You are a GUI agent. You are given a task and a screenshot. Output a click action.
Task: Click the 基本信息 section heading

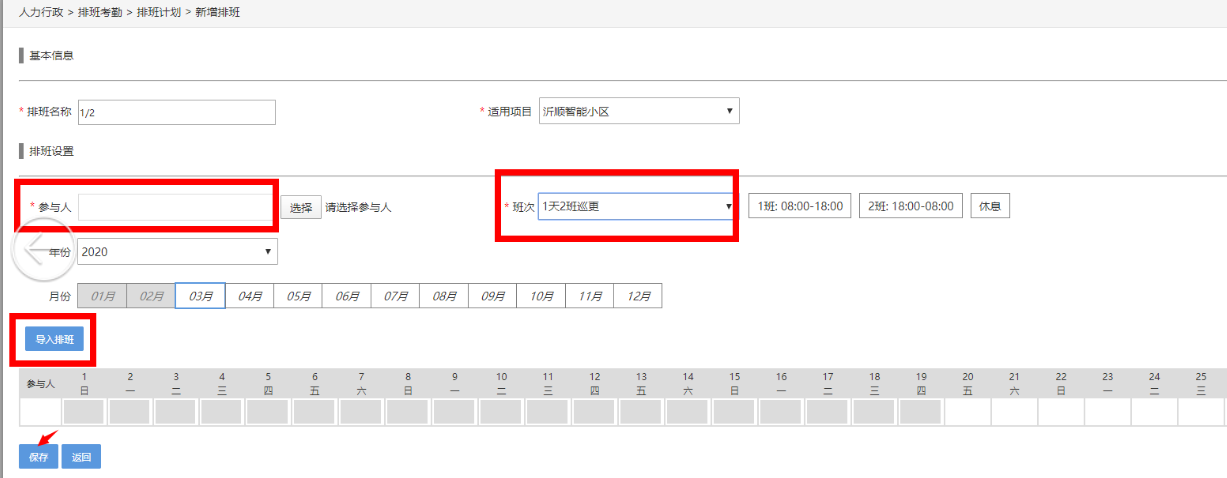(x=51, y=55)
